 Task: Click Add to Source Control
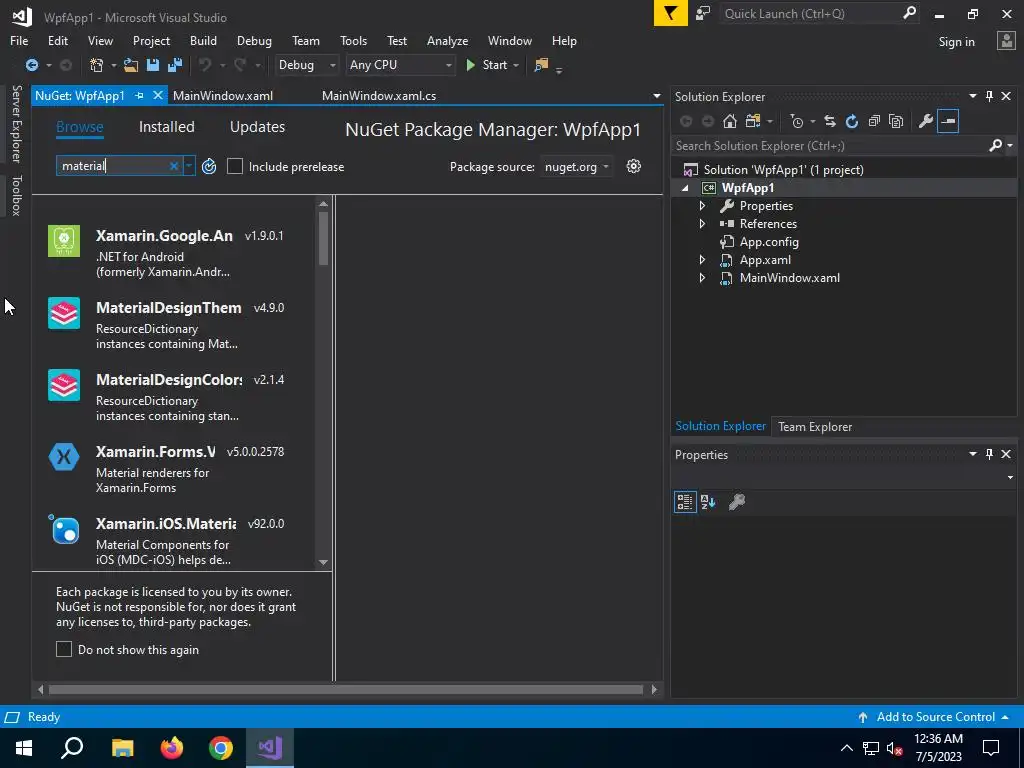point(935,716)
